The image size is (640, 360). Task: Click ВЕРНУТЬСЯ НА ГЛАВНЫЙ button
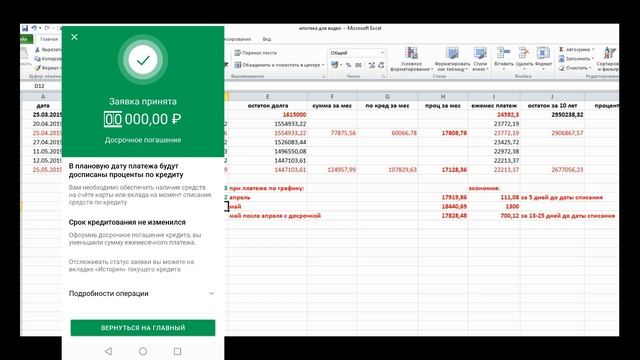click(143, 328)
